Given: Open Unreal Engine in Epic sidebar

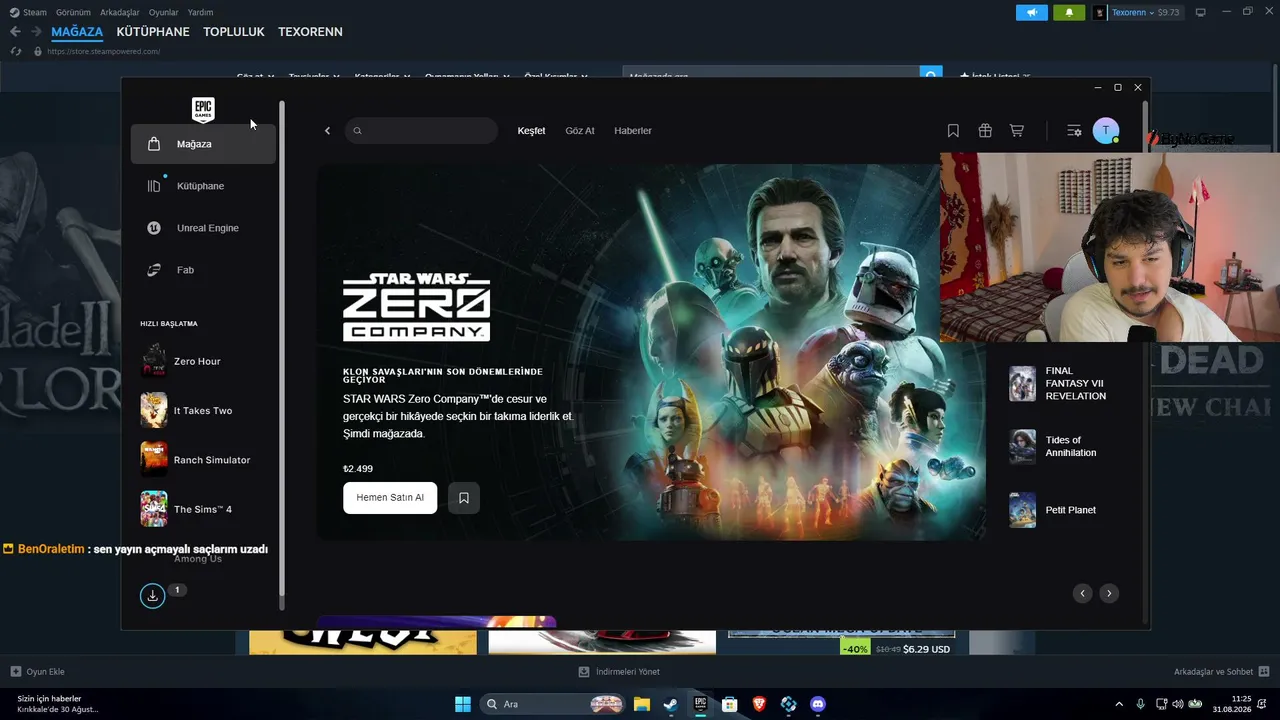Looking at the screenshot, I should coord(203,228).
